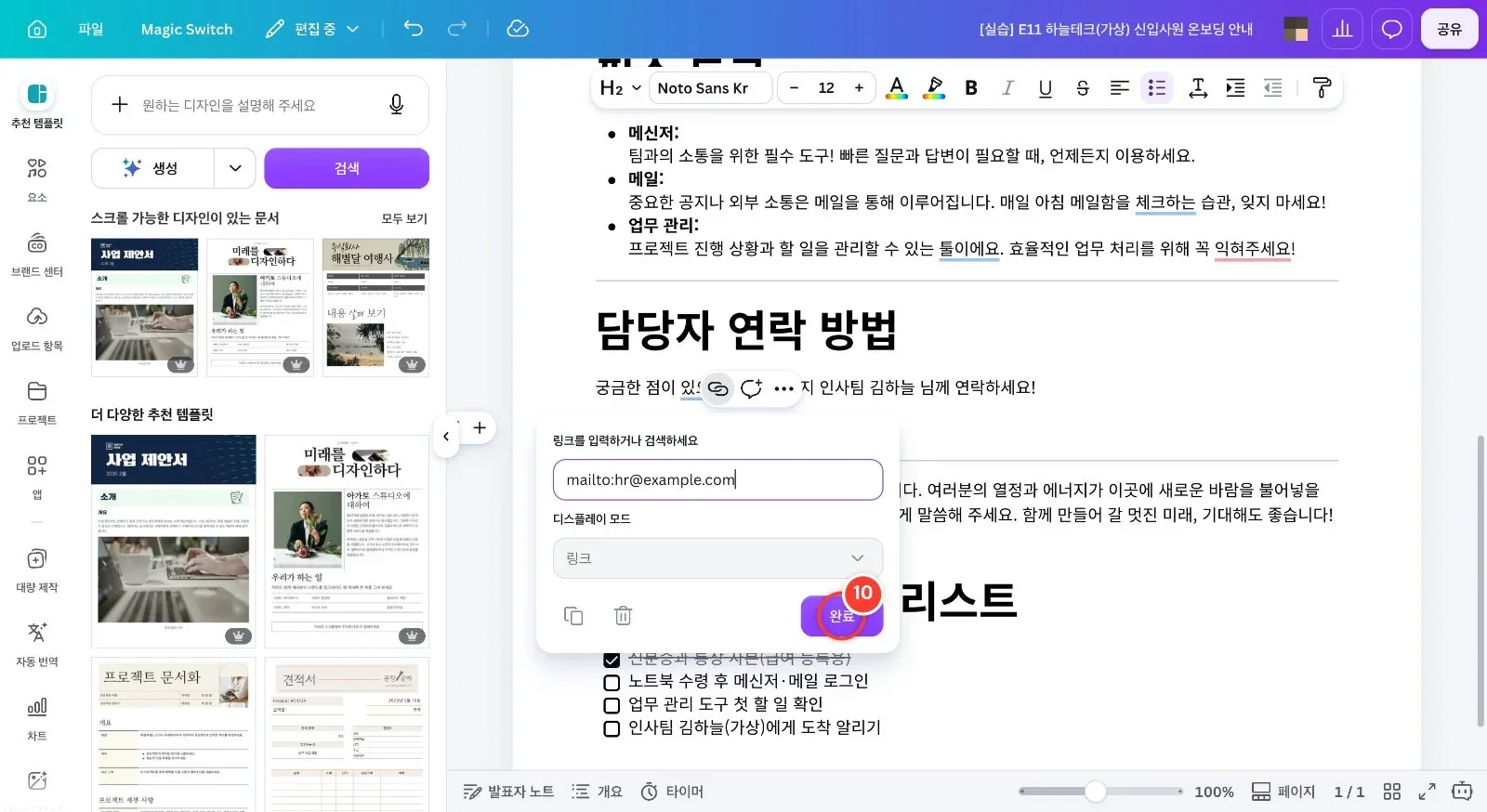Viewport: 1487px width, 812px height.
Task: Open the Noto Sans Kr font dropdown
Action: pos(711,87)
